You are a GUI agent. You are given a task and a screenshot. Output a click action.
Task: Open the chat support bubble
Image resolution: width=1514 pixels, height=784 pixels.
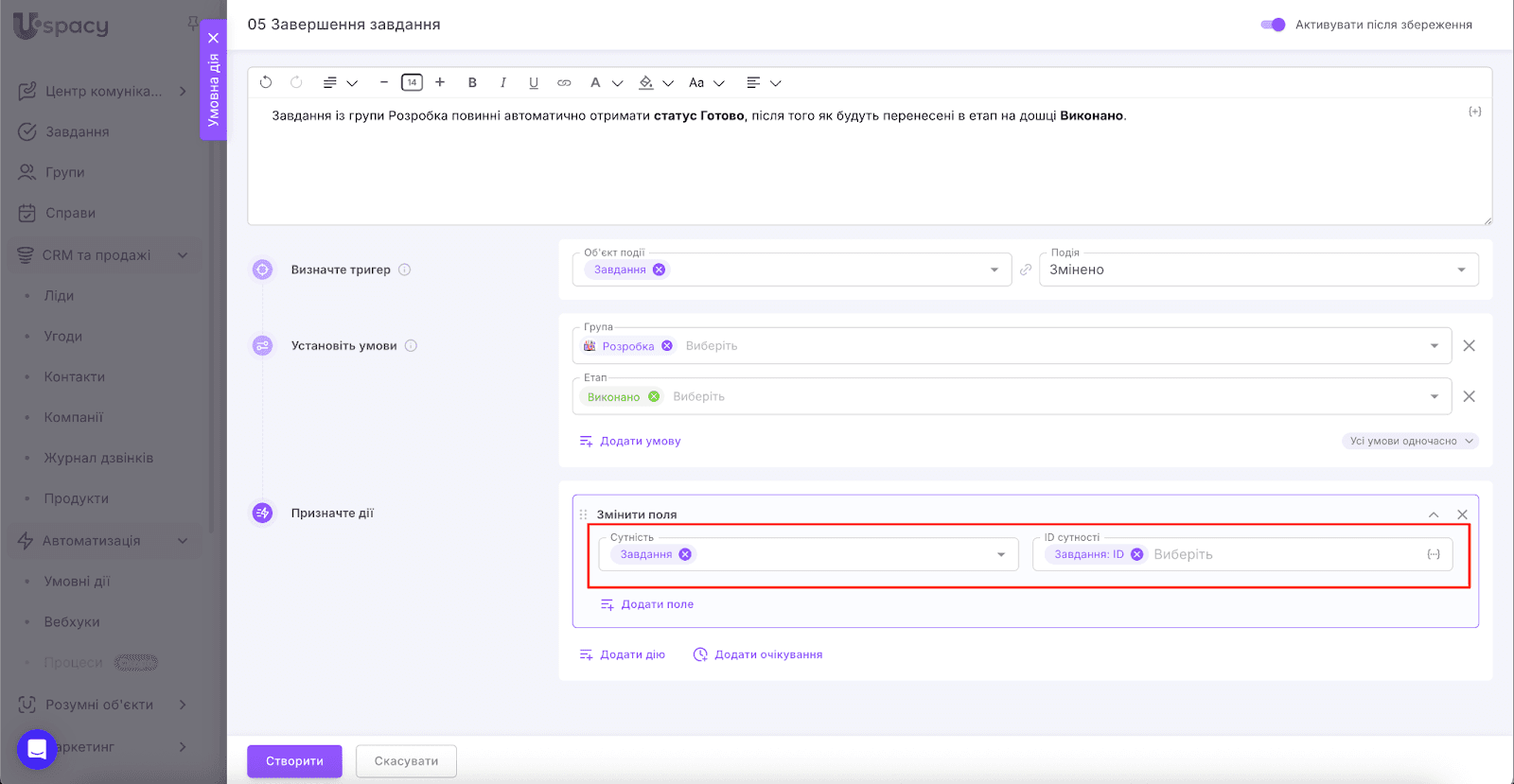tap(37, 749)
